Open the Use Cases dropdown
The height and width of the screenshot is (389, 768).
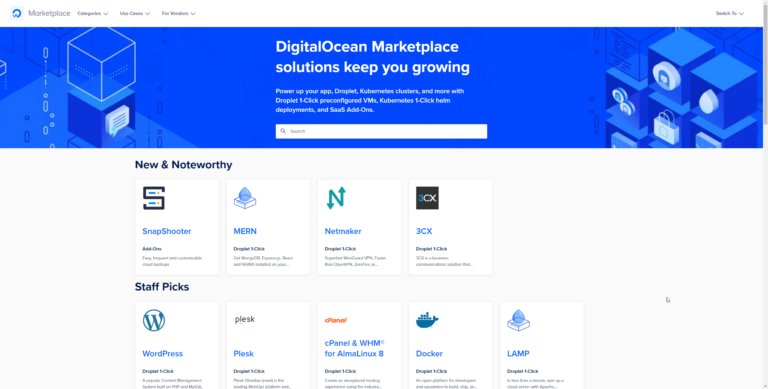pyautogui.click(x=135, y=13)
